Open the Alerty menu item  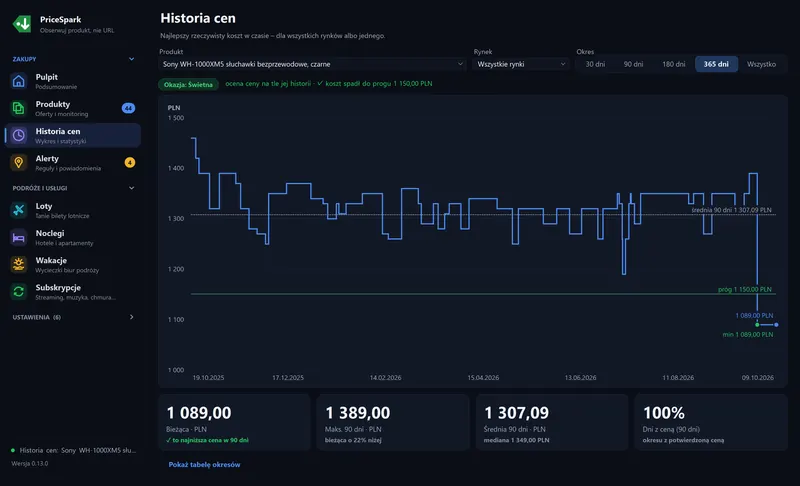click(x=72, y=163)
